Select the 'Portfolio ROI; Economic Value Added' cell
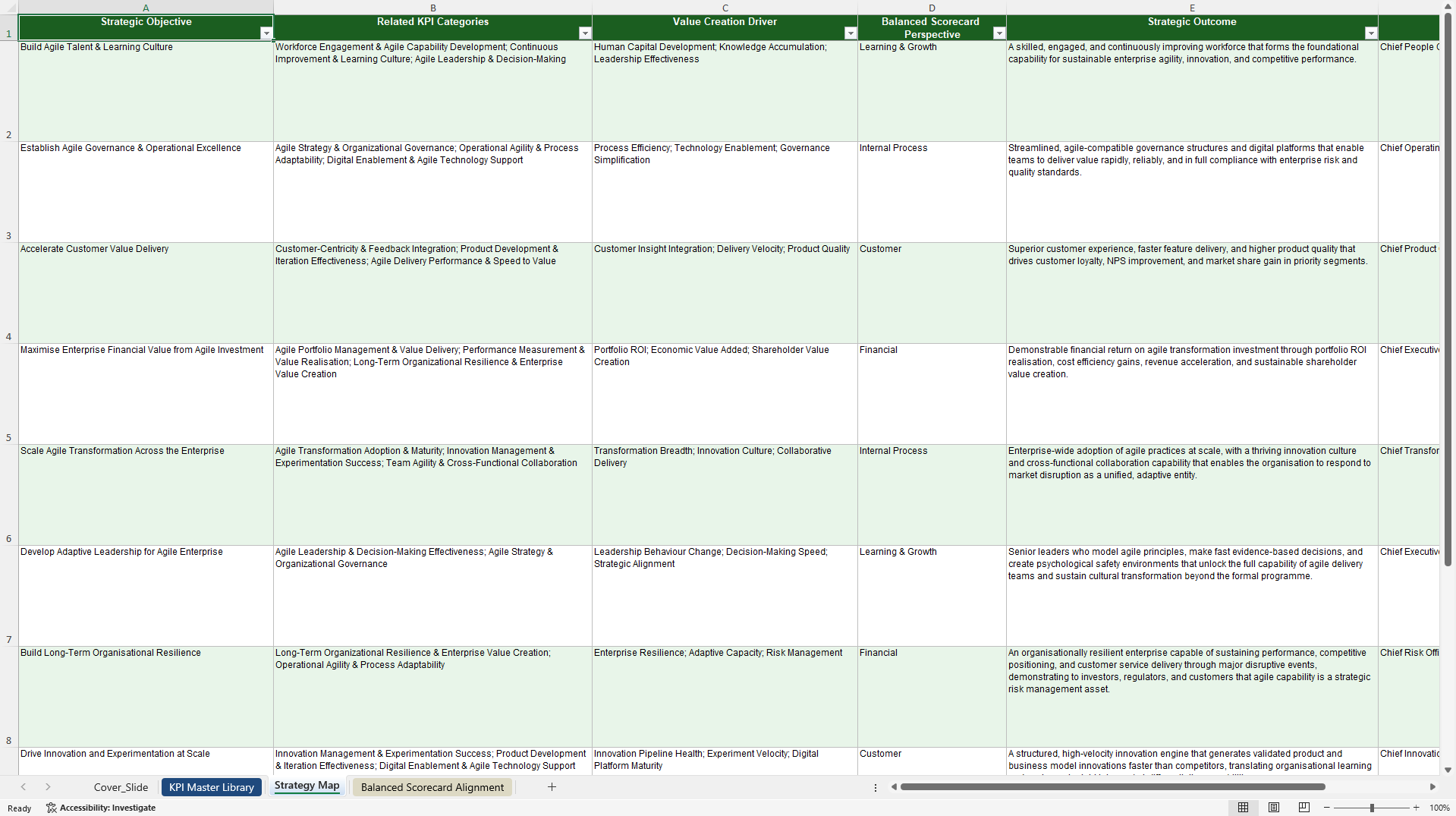1456x816 pixels. tap(725, 394)
